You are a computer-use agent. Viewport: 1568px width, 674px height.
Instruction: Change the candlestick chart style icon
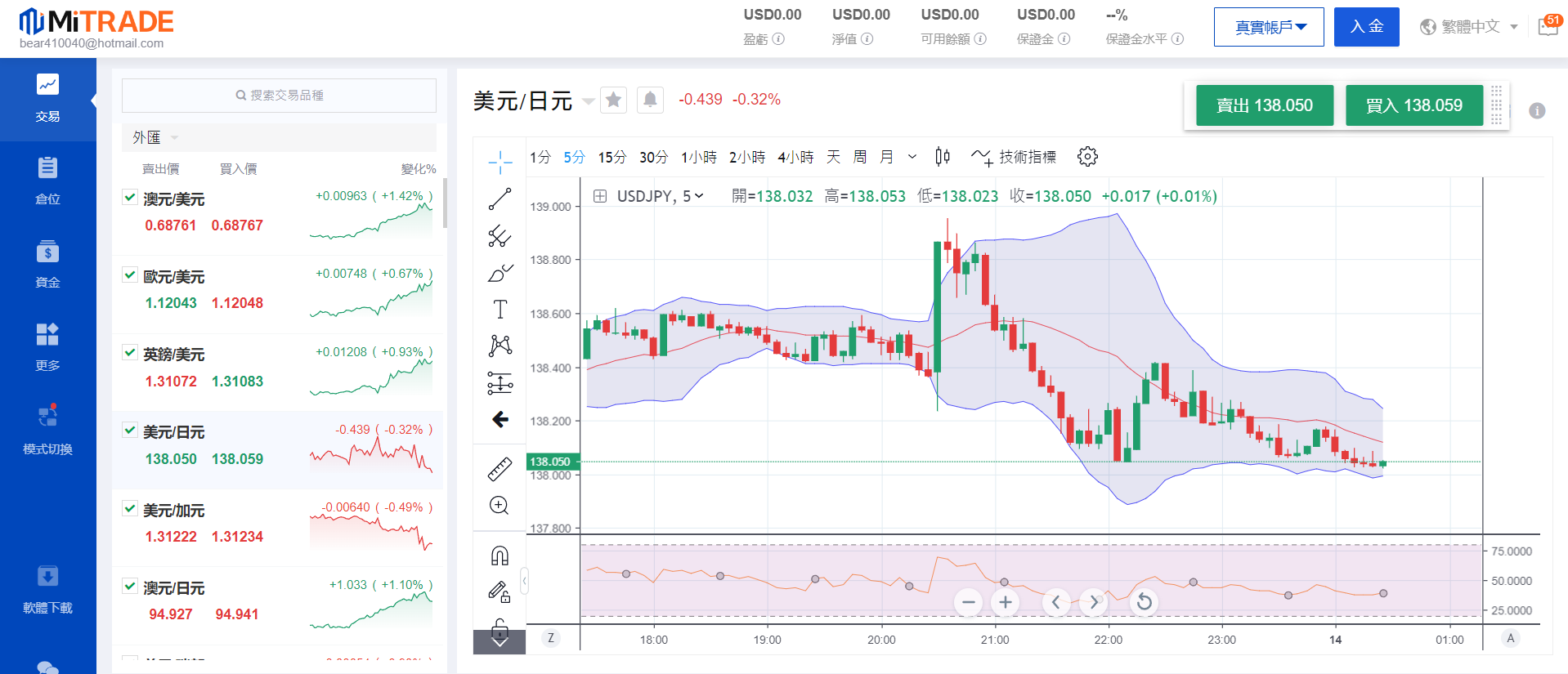point(943,157)
